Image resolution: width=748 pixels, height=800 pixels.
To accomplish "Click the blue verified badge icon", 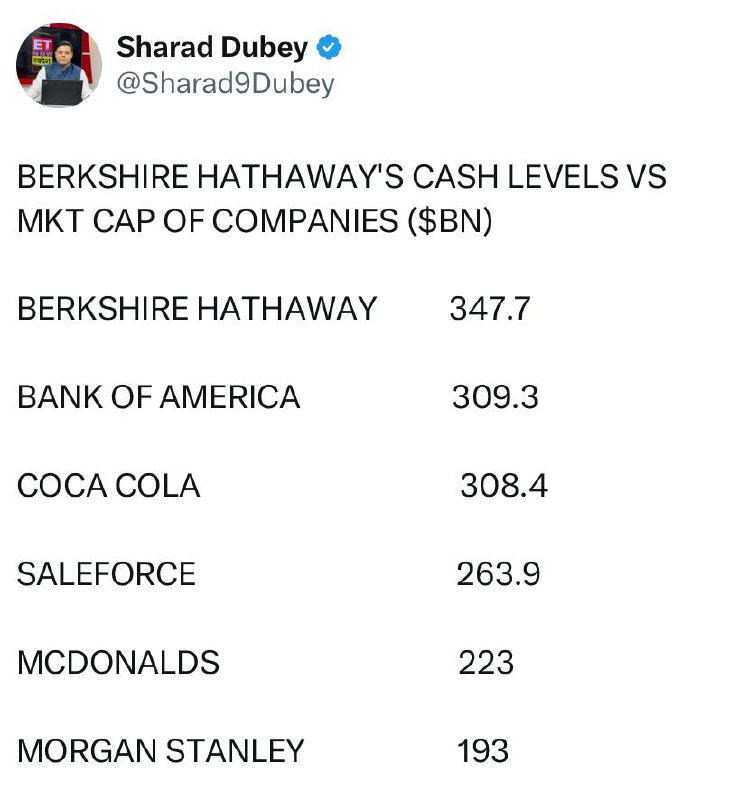I will pos(329,47).
